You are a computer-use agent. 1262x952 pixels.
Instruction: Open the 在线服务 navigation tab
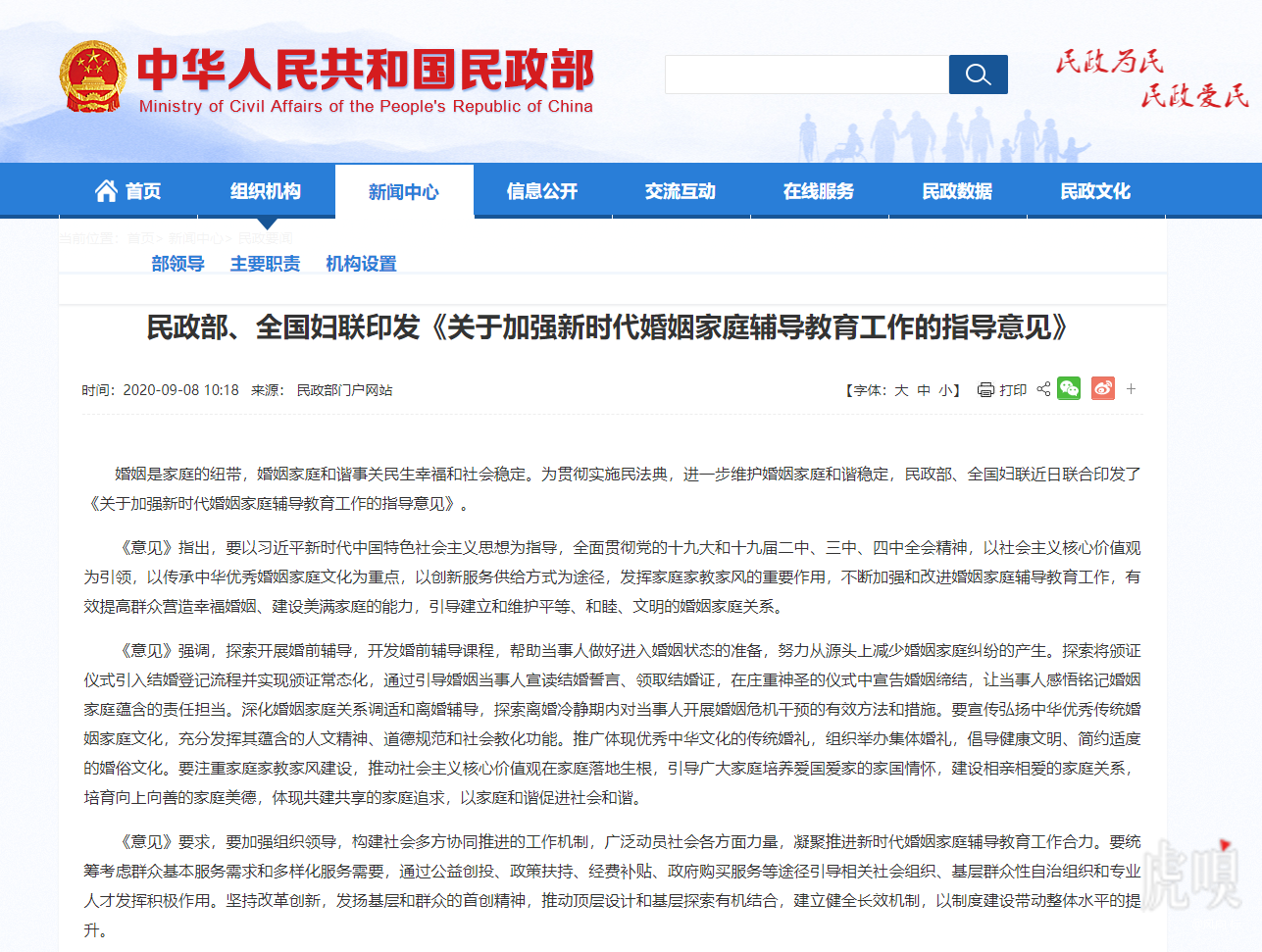click(819, 190)
